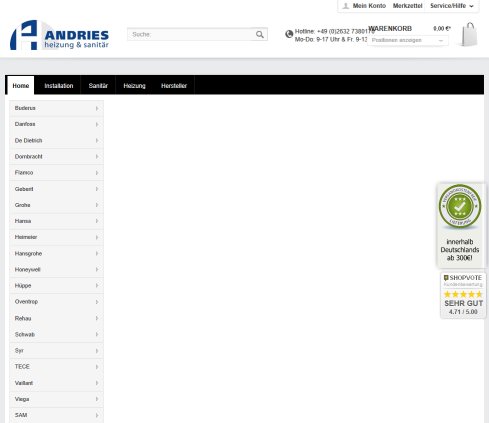Select SAM in the manufacturer list
The width and height of the screenshot is (489, 423).
tap(56, 415)
